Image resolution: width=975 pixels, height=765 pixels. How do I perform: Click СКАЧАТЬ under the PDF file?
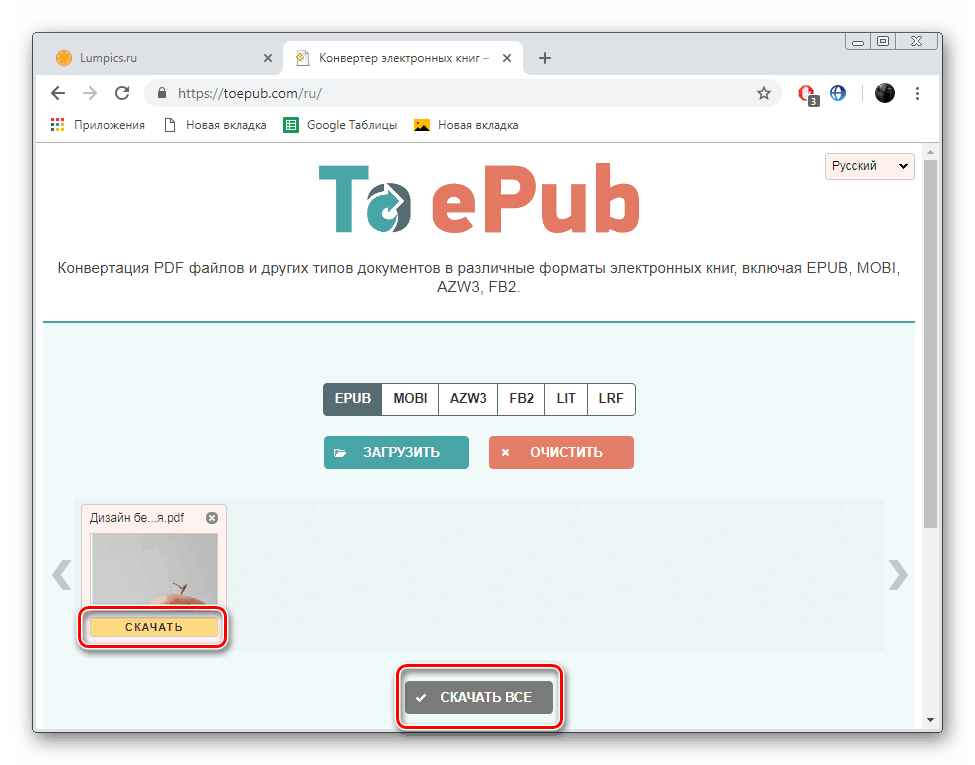tap(154, 627)
